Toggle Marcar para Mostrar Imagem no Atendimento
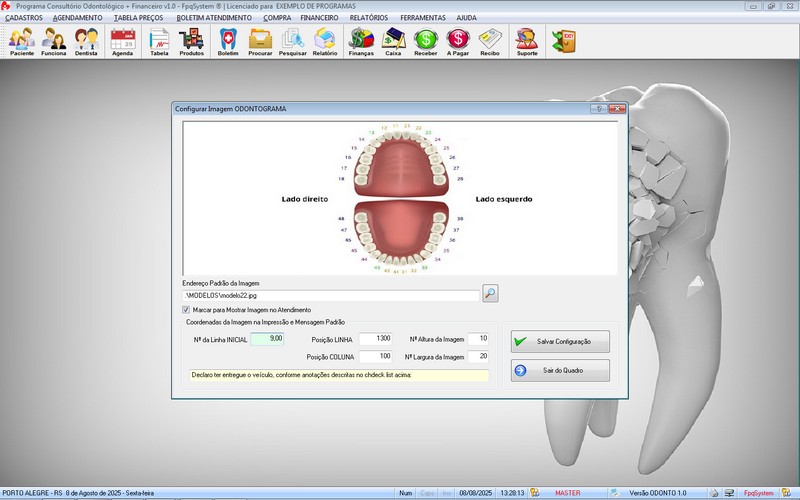This screenshot has height=500, width=800. 187,310
